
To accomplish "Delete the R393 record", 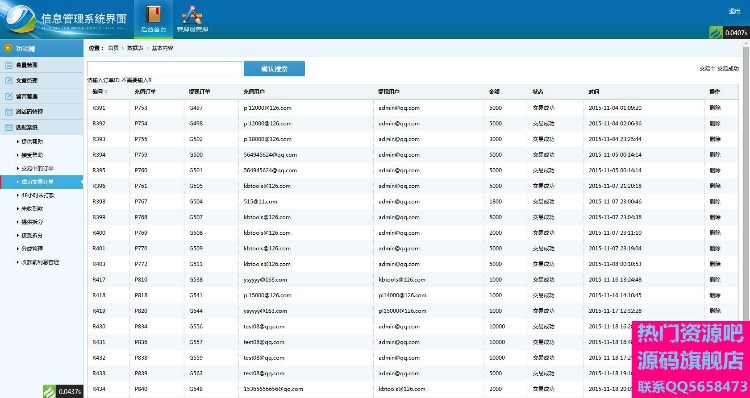I will click(715, 139).
